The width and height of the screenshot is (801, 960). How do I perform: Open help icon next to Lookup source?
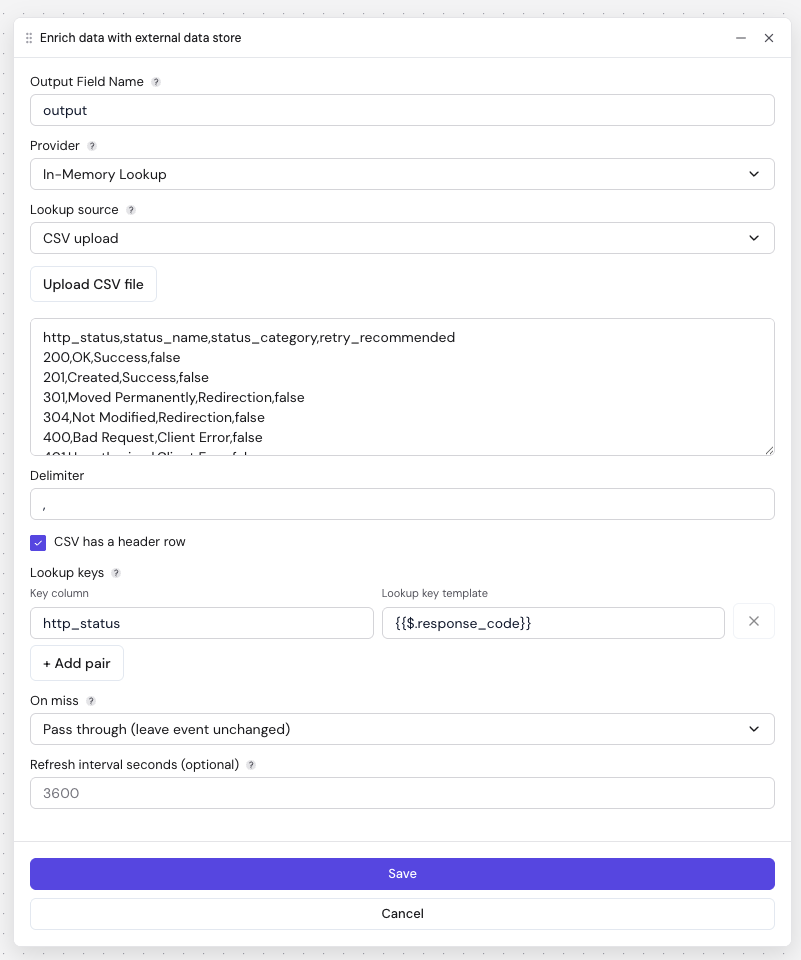130,210
